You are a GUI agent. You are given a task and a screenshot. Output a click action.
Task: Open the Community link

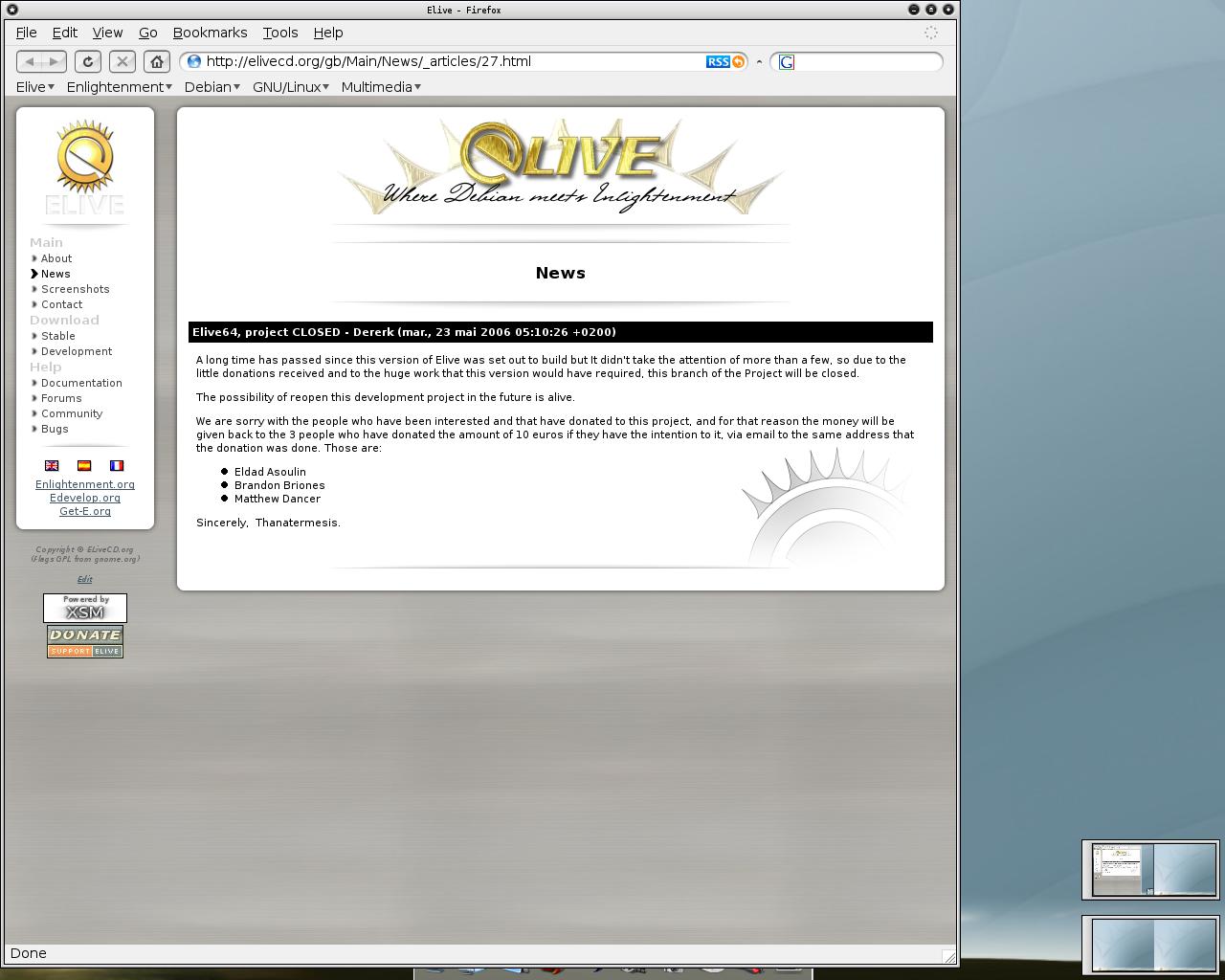pyautogui.click(x=72, y=413)
